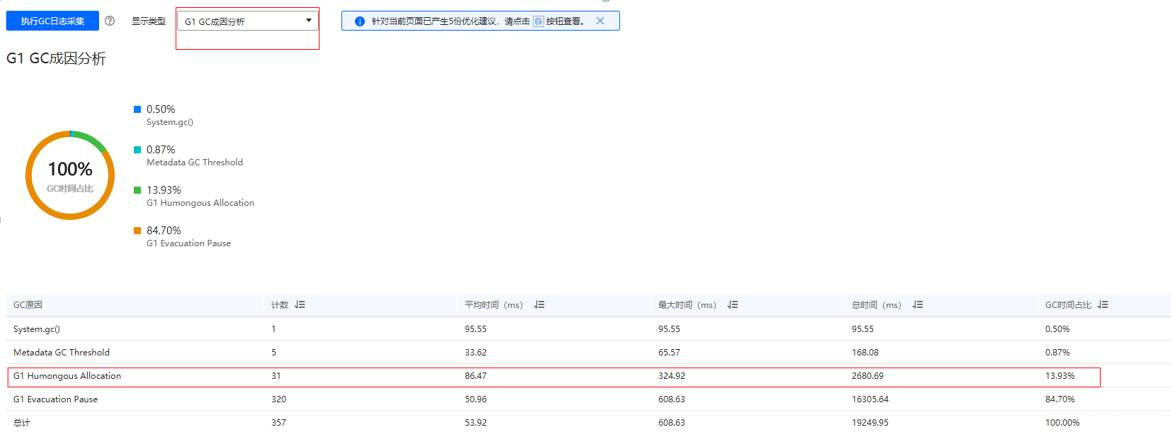The height and width of the screenshot is (432, 1171).
Task: Click the blue info icon in notification
Action: (x=359, y=21)
